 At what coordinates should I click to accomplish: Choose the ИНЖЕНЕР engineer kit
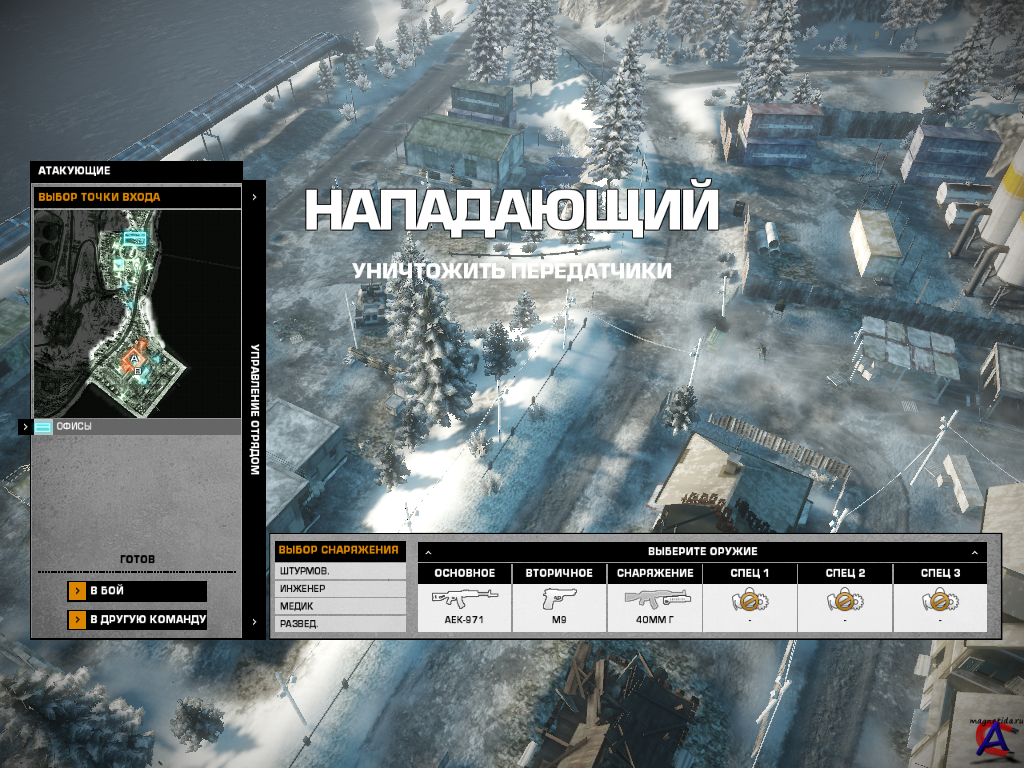[x=340, y=588]
